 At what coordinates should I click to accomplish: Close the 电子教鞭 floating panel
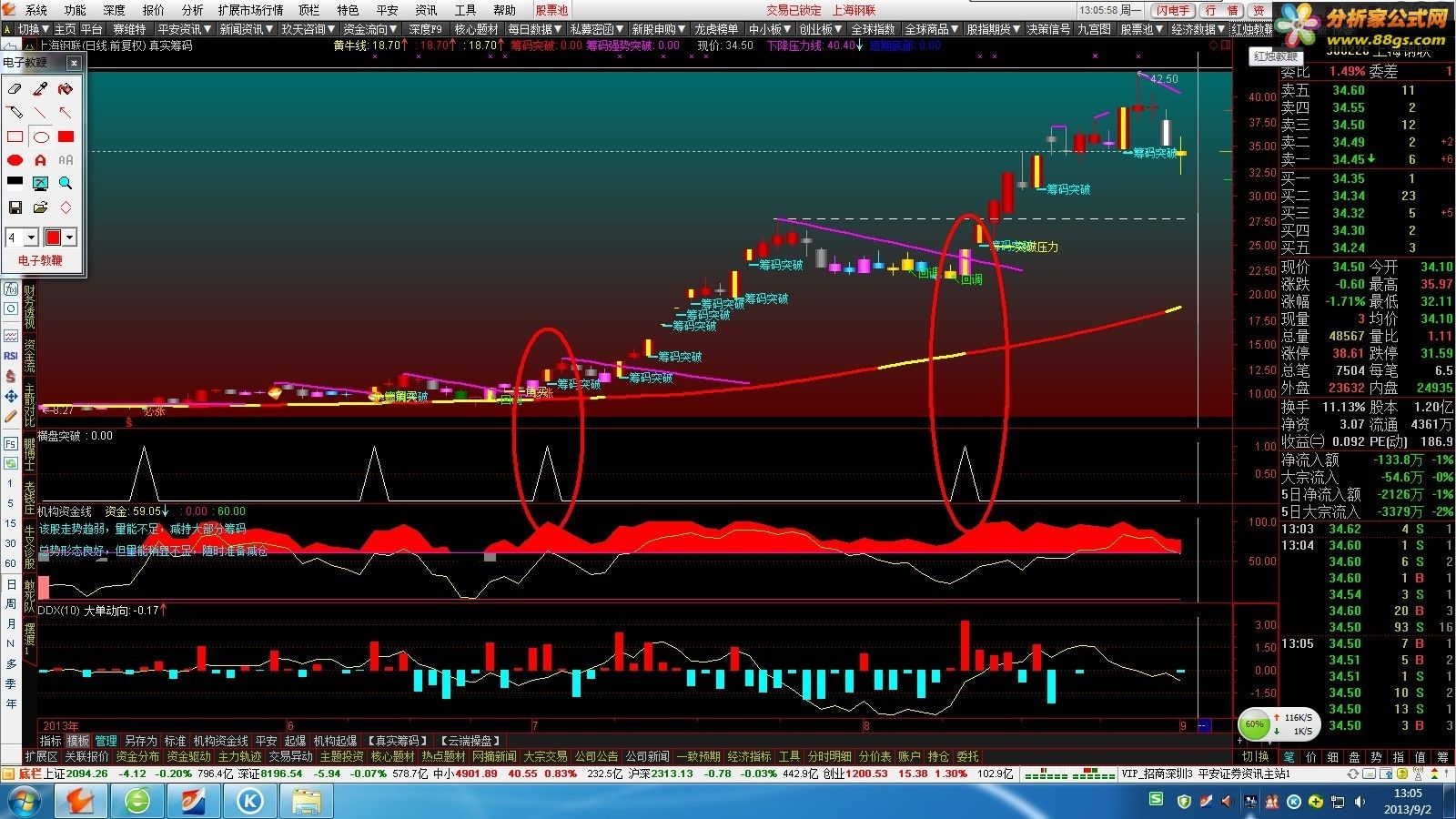75,63
